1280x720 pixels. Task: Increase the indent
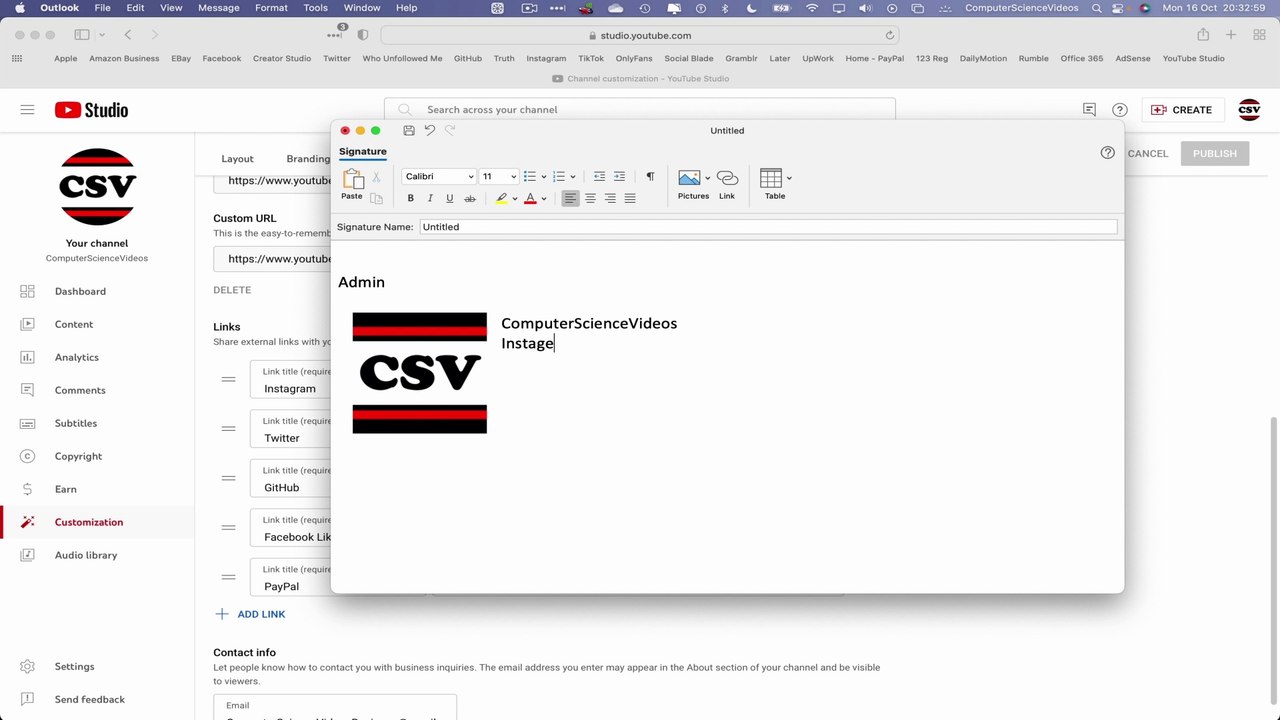(619, 176)
